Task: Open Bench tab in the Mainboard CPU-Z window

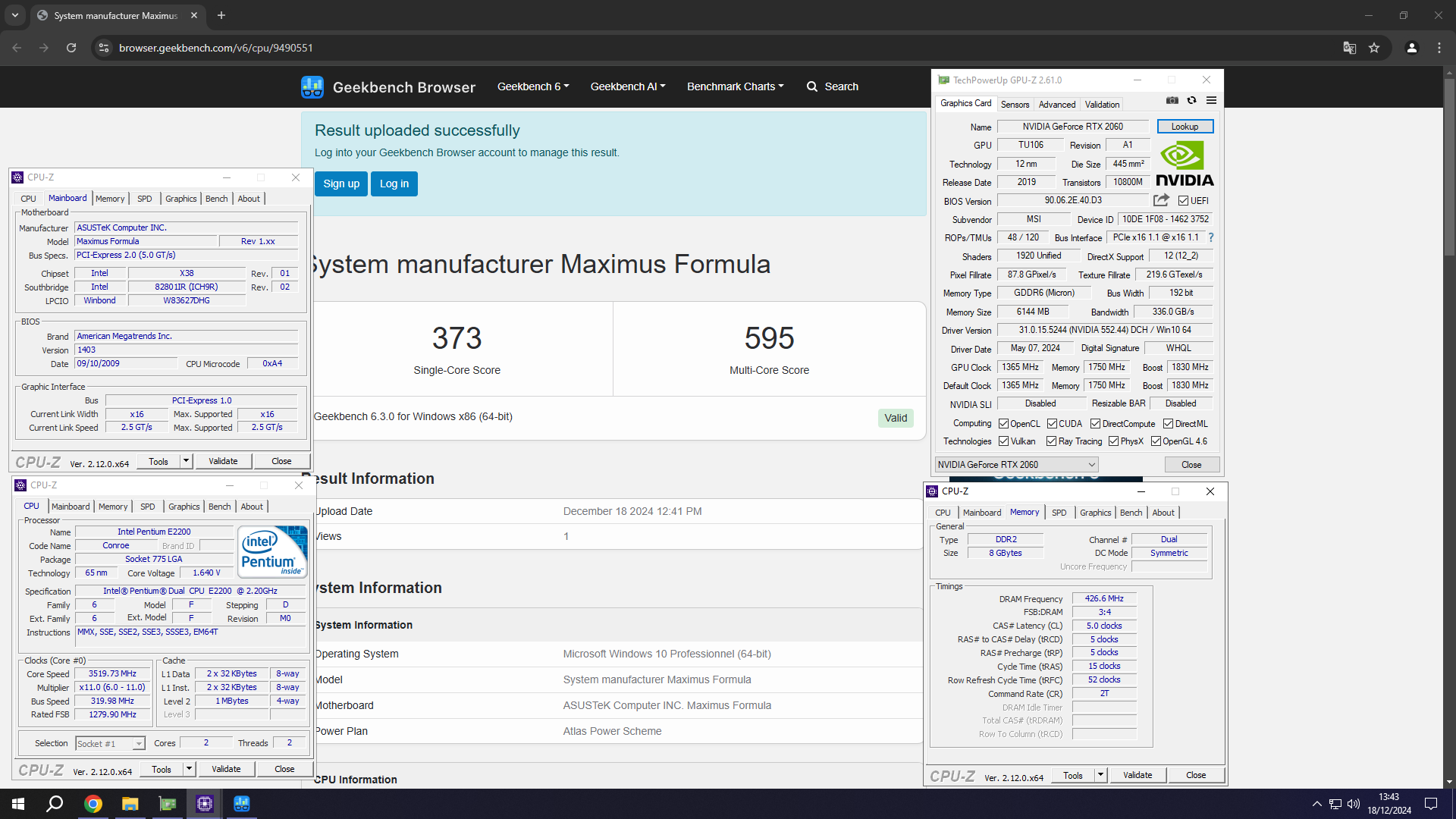Action: [217, 199]
